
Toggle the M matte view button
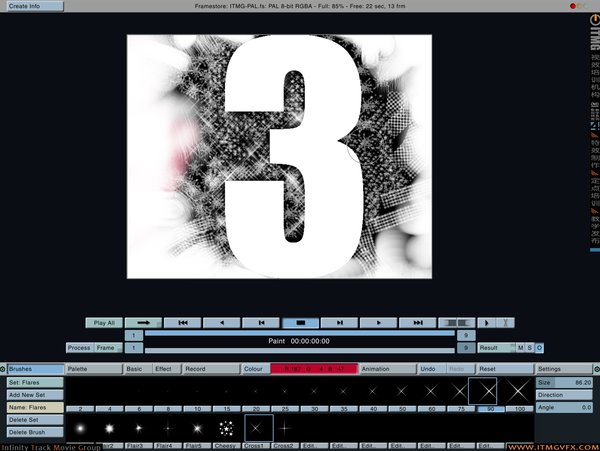pos(520,348)
